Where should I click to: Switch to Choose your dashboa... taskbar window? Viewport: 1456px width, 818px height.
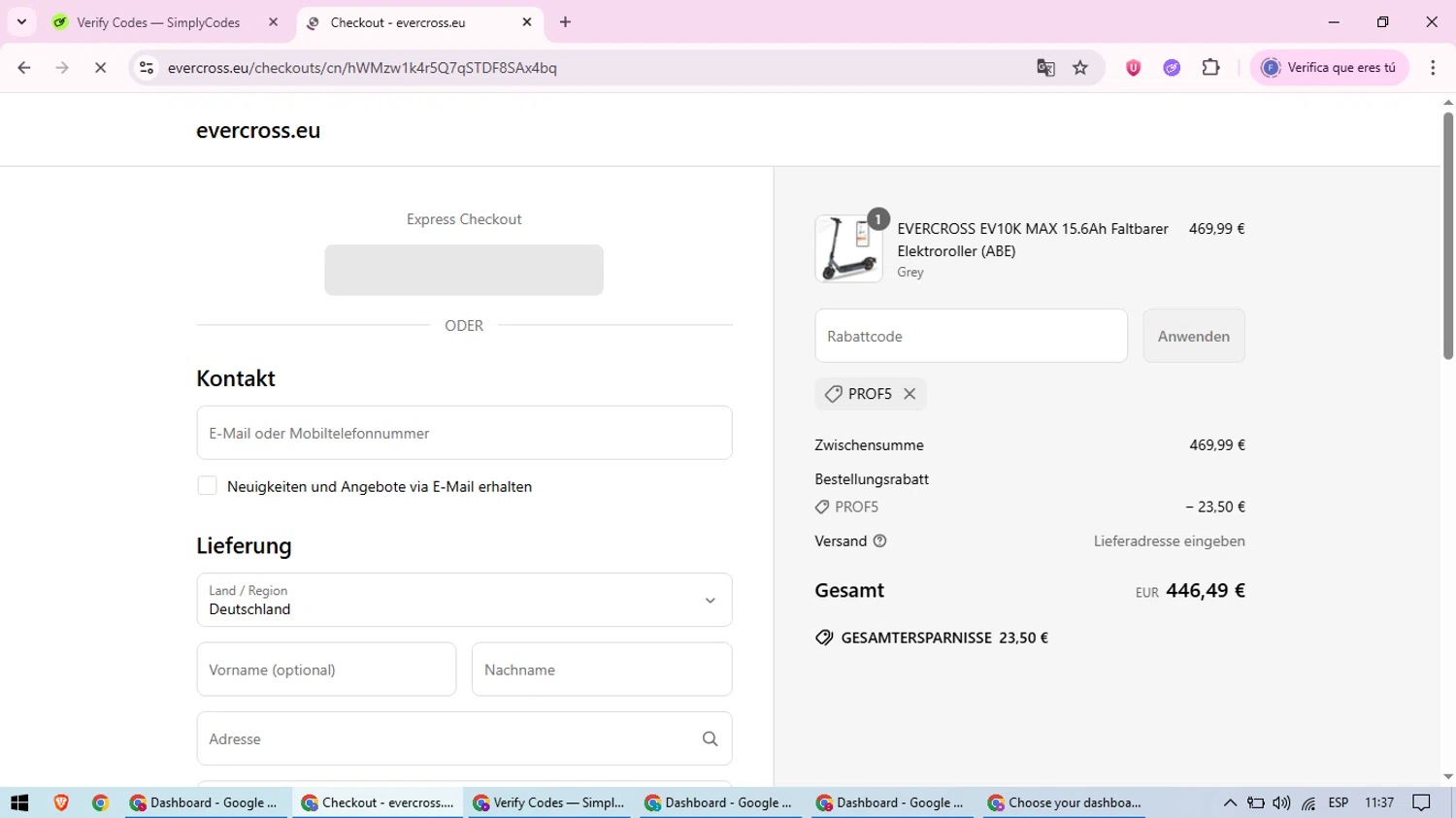1064,802
